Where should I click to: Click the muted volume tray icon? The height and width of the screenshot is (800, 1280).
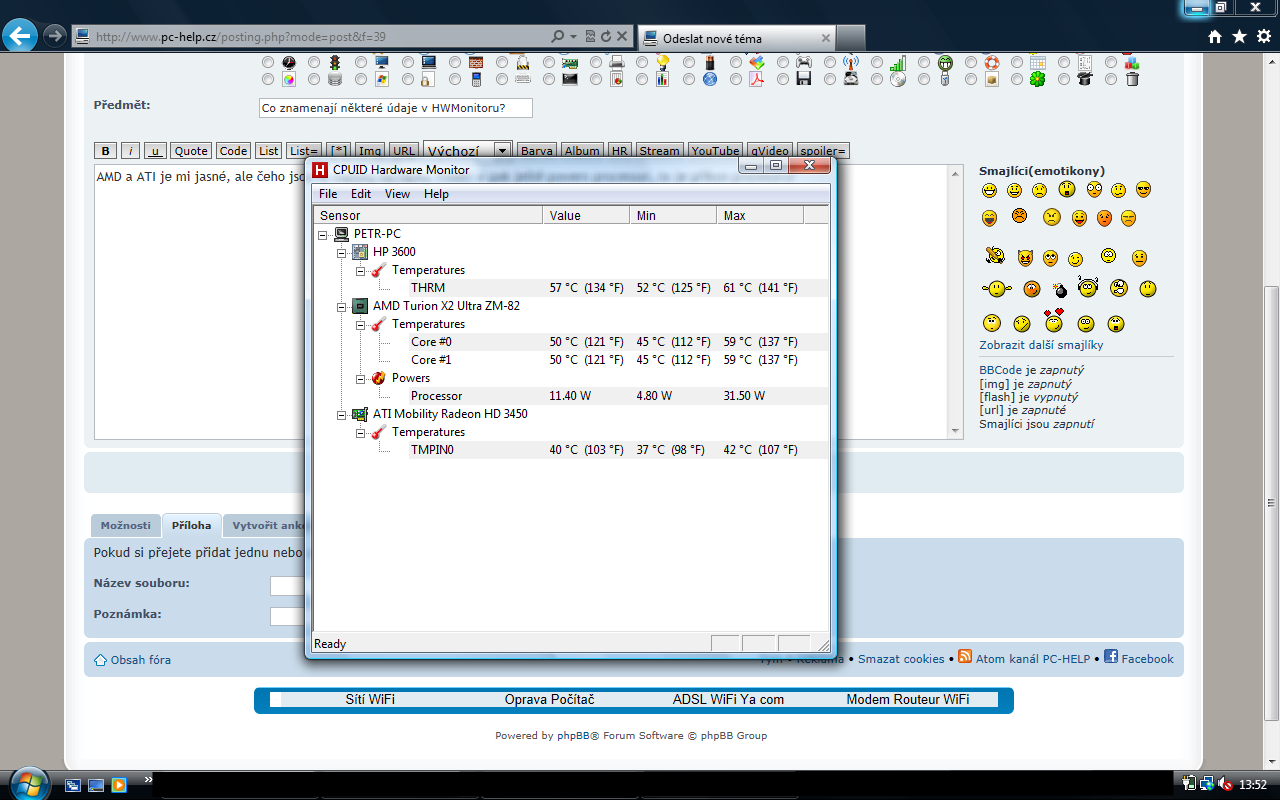[1225, 785]
